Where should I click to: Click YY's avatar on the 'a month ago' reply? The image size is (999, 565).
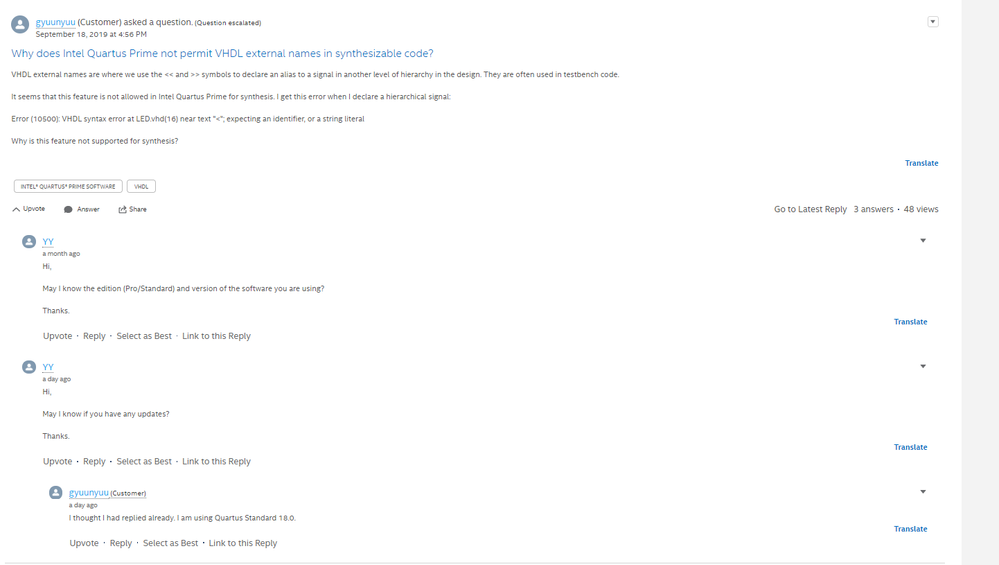click(x=29, y=241)
